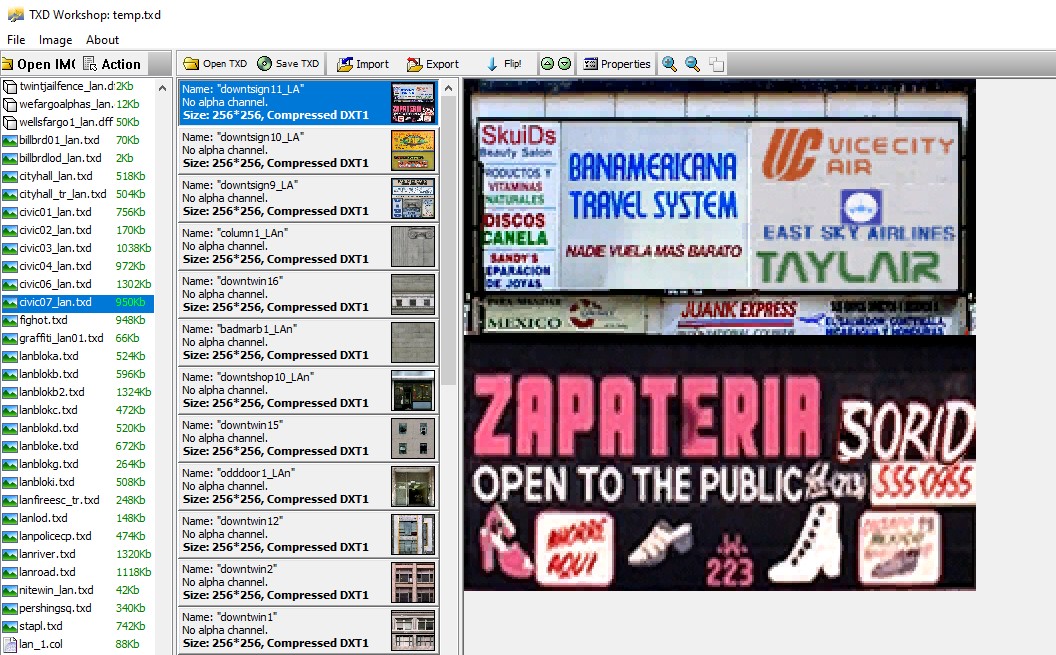Select fighot.txd in file list
The width and height of the screenshot is (1056, 655).
point(77,320)
